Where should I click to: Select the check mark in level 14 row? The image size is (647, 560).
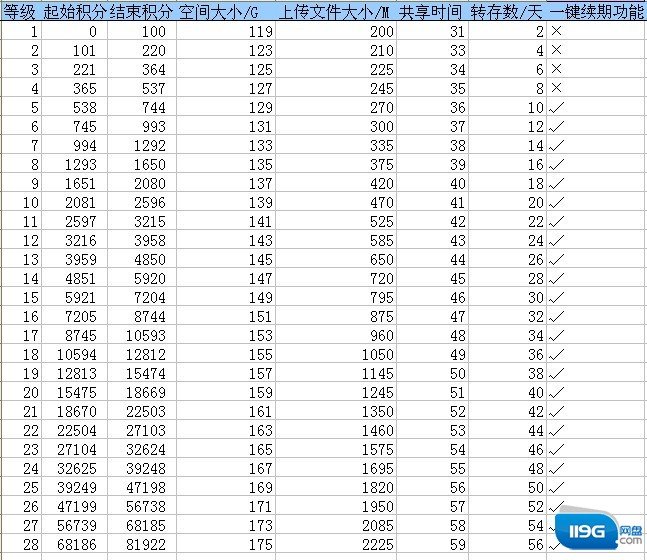pos(557,279)
